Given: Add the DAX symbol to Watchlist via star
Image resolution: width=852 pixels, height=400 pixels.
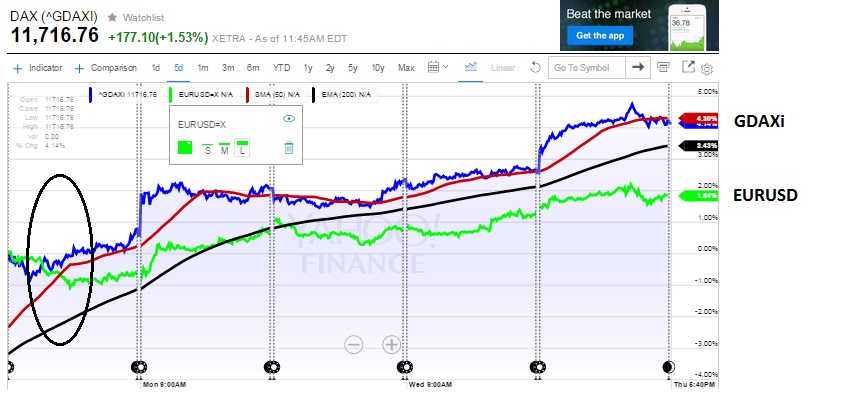Looking at the screenshot, I should tap(112, 17).
